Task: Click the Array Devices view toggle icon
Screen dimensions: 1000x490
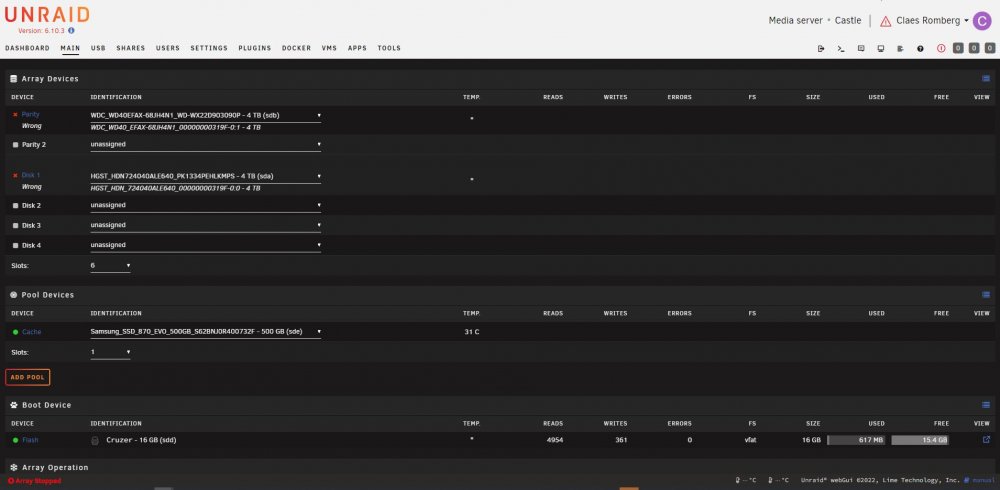Action: (x=986, y=78)
